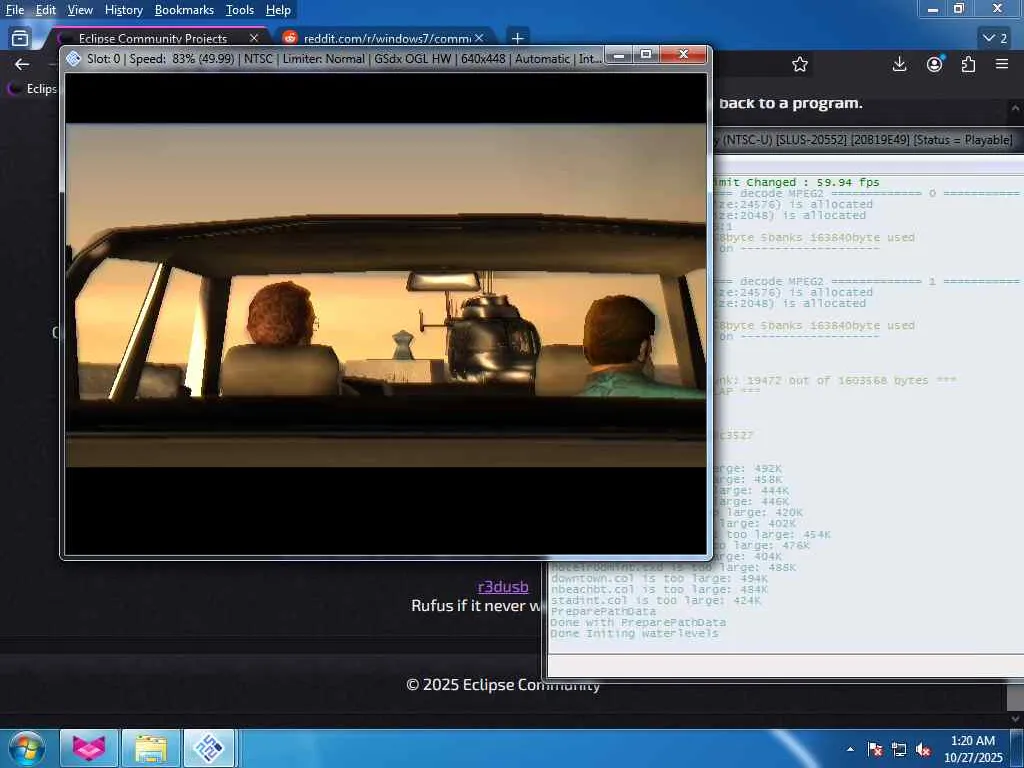Click inside the PCSX2 game viewport

(385, 313)
